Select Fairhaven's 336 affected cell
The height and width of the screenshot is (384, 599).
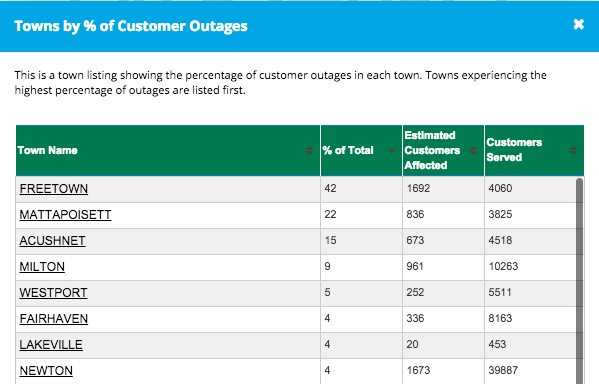pos(443,319)
